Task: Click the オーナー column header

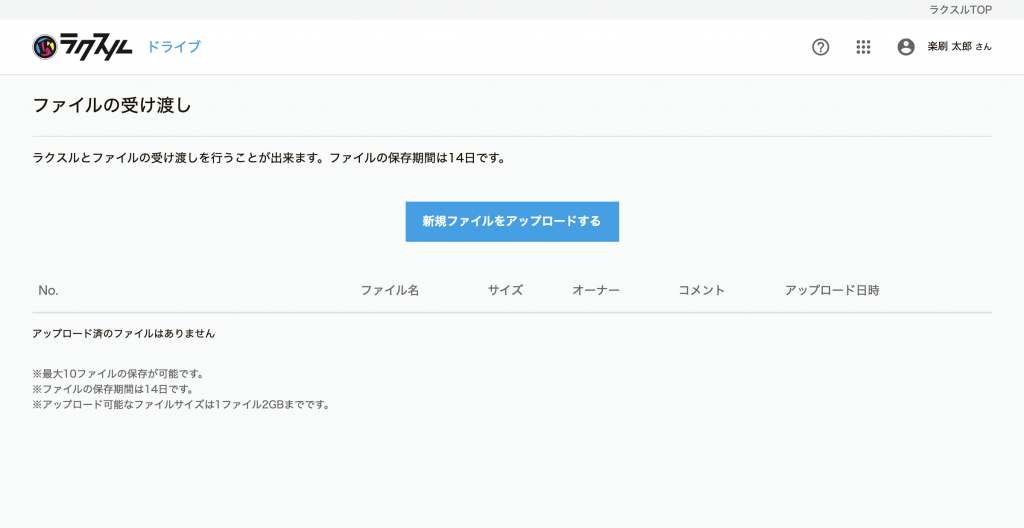Action: coord(596,290)
